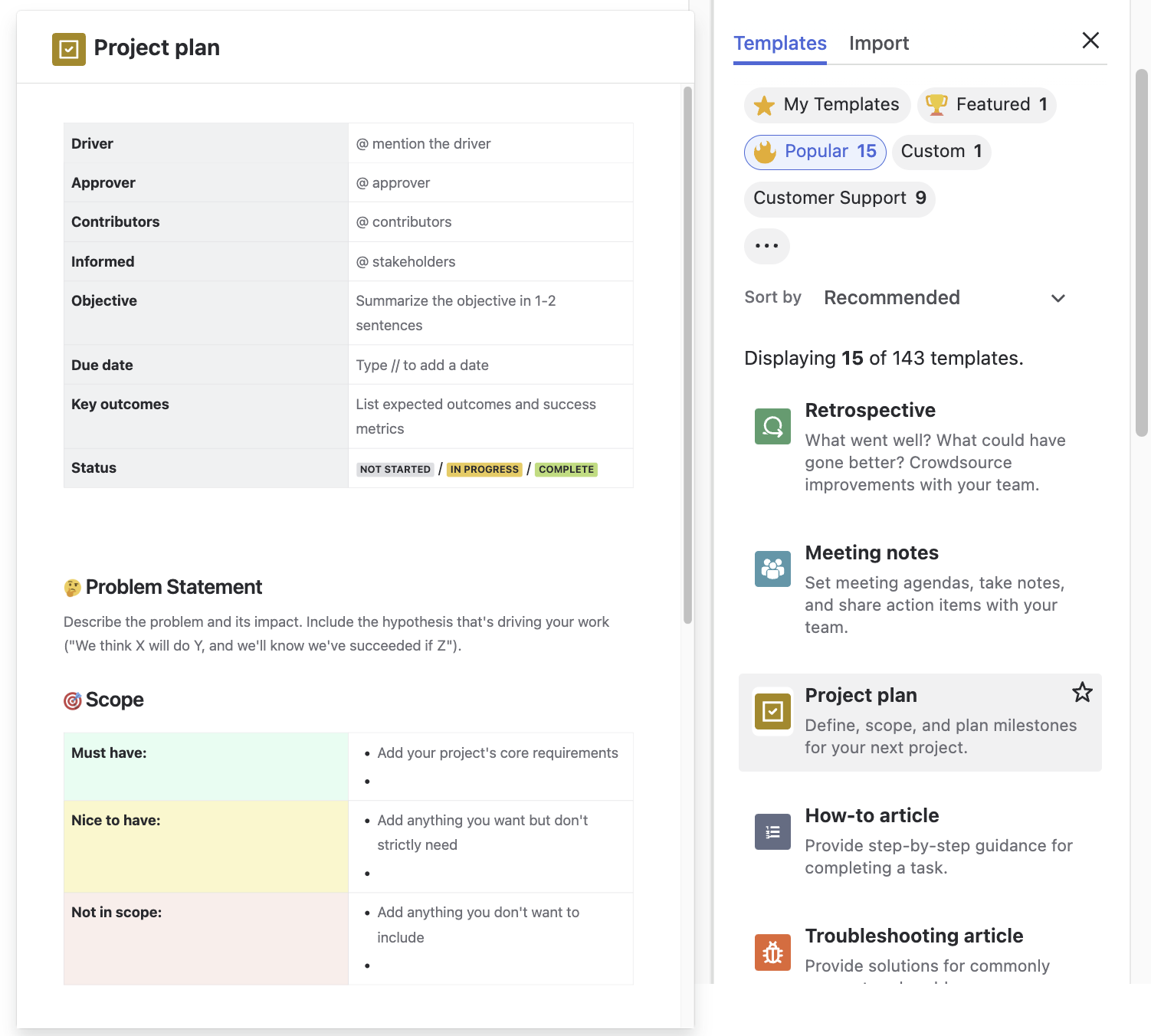This screenshot has width=1151, height=1036.
Task: Click the thinking emoji beside Problem Statement
Action: pyautogui.click(x=73, y=588)
